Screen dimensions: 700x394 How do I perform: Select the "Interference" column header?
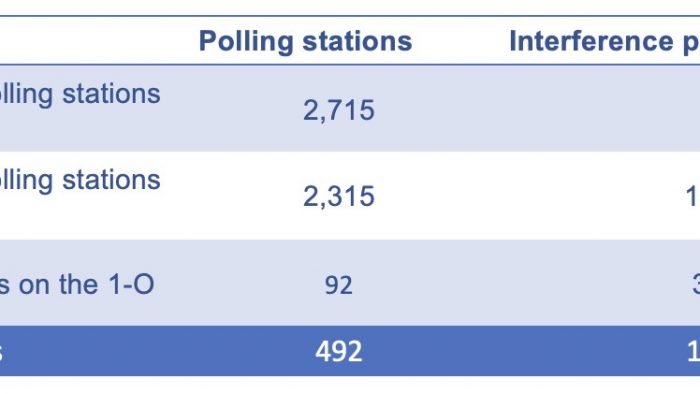pyautogui.click(x=591, y=41)
